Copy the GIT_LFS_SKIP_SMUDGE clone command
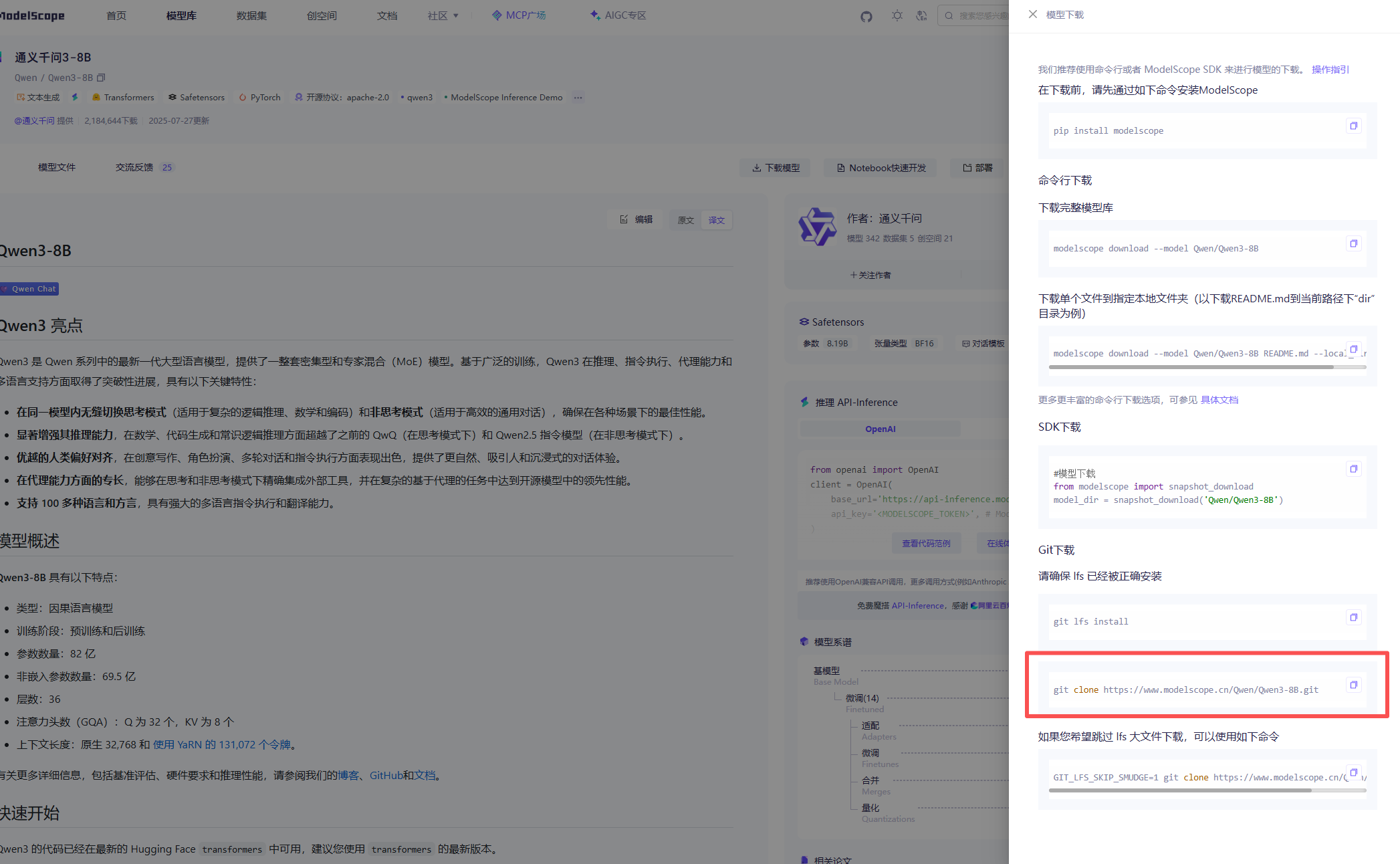The height and width of the screenshot is (864, 1400). (1353, 772)
